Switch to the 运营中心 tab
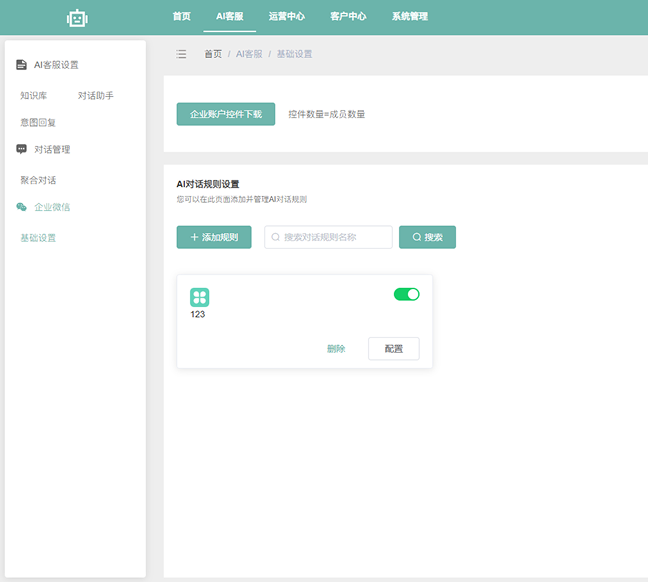Screen dimensions: 648x582 [287, 17]
